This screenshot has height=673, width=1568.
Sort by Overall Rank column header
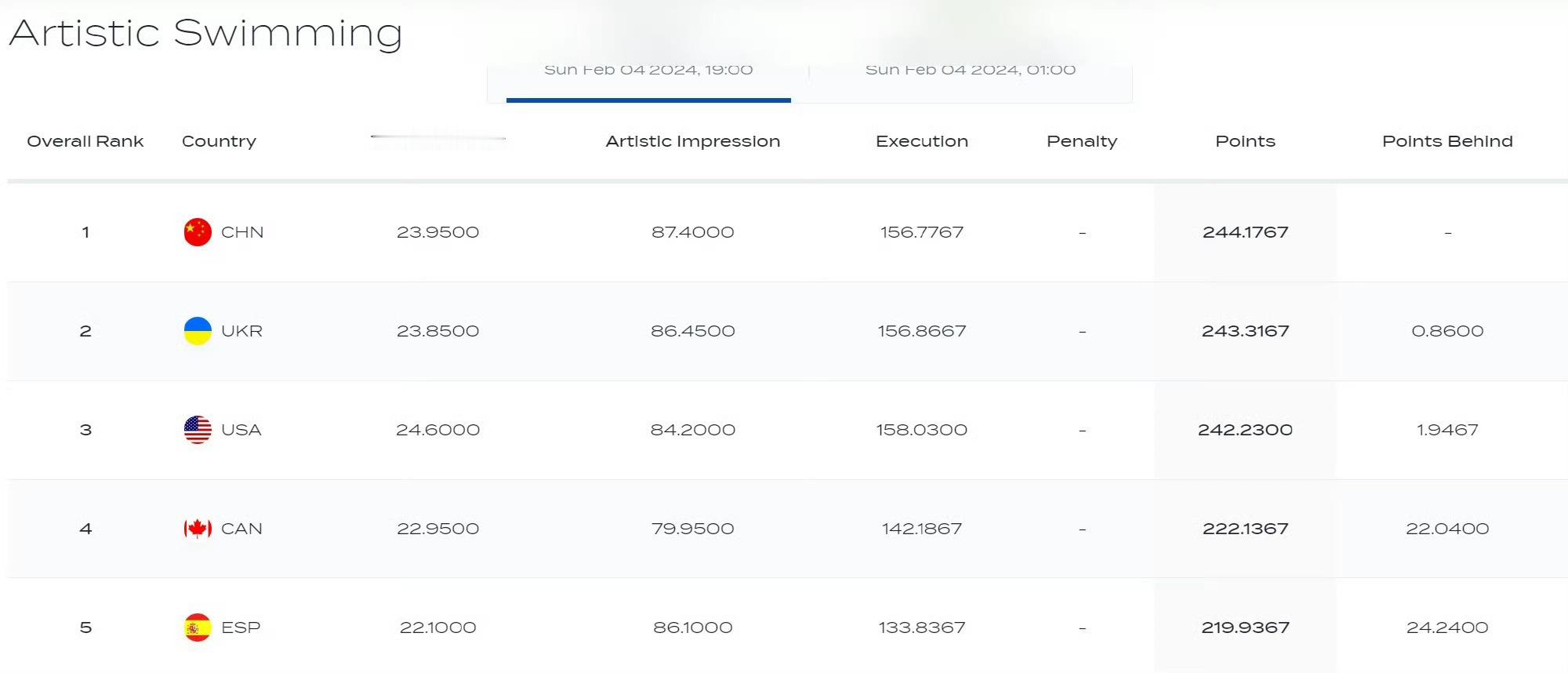[x=85, y=141]
